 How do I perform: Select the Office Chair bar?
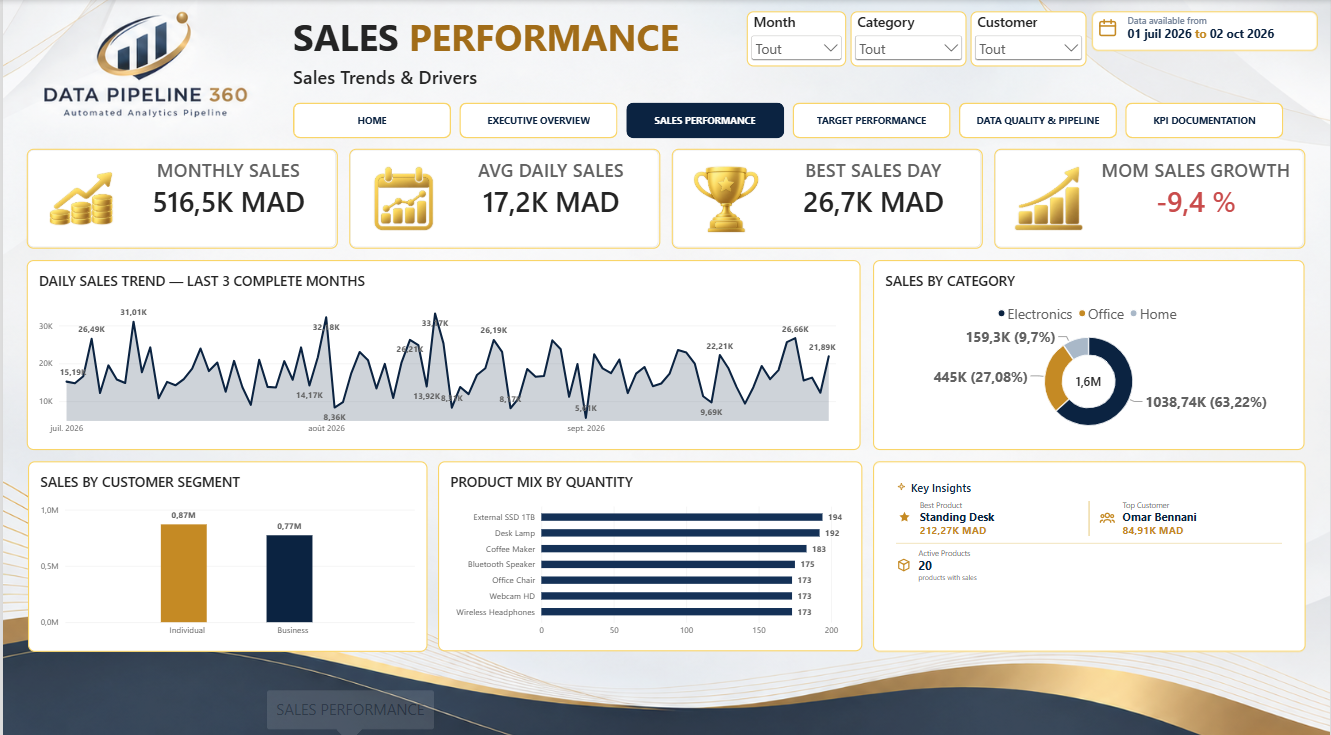(667, 580)
